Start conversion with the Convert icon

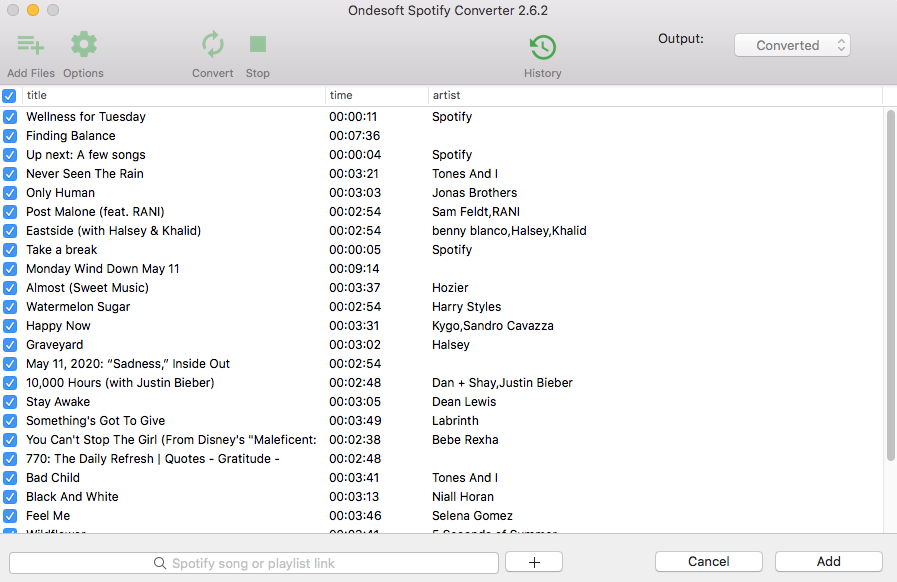(x=212, y=45)
